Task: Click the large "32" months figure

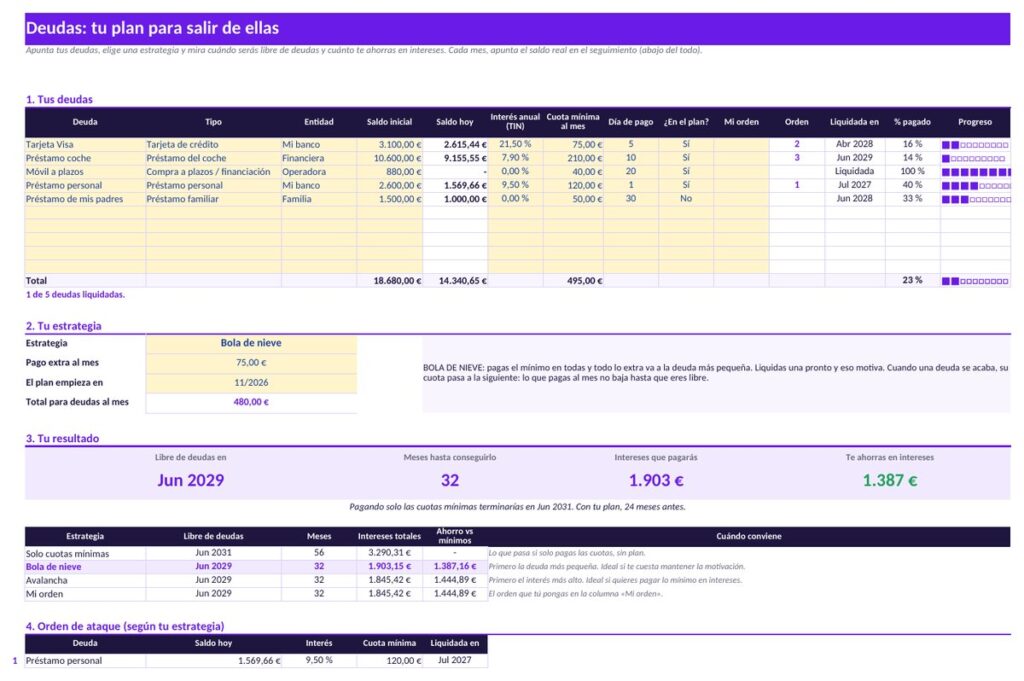Action: (x=450, y=481)
